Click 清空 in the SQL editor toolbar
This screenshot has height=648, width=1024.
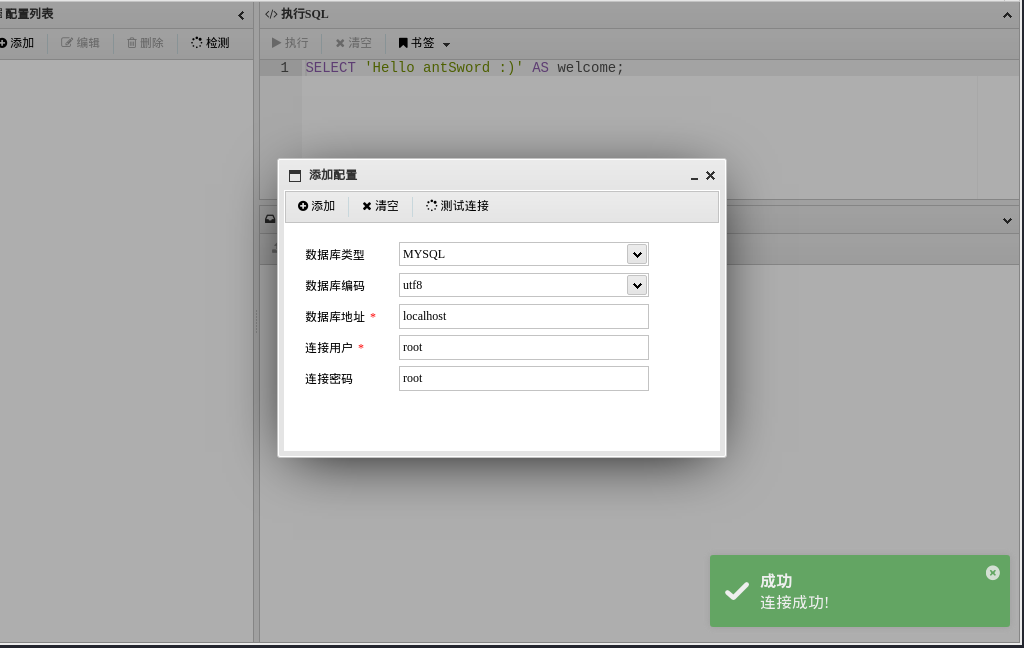353,43
